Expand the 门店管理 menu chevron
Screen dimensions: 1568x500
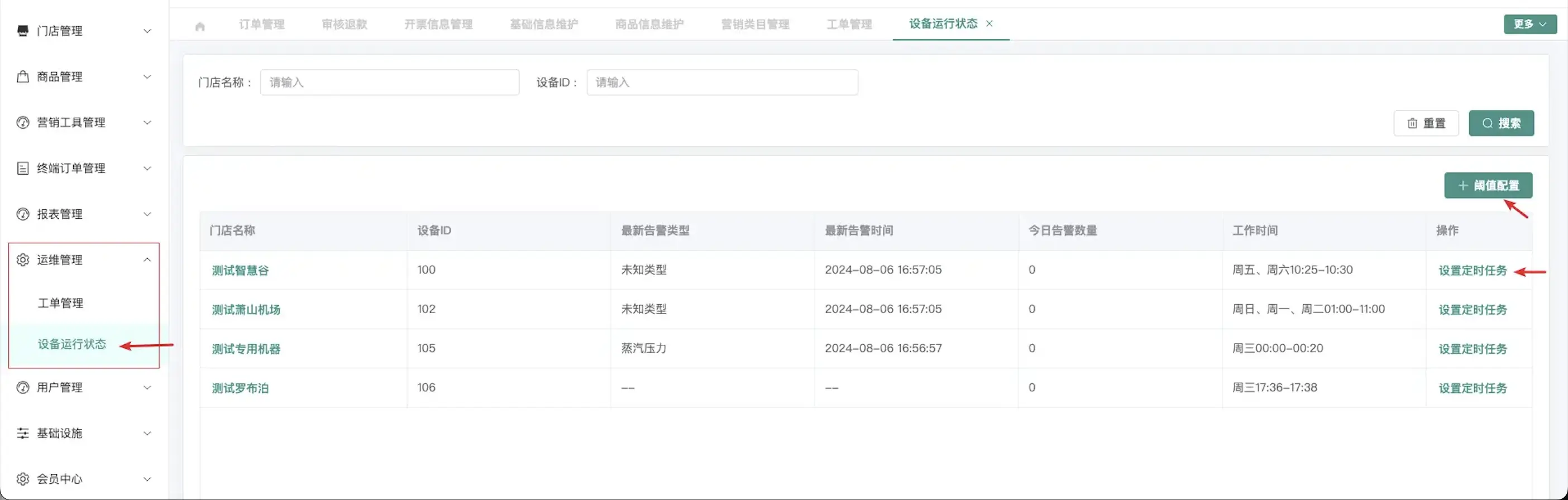[x=147, y=31]
